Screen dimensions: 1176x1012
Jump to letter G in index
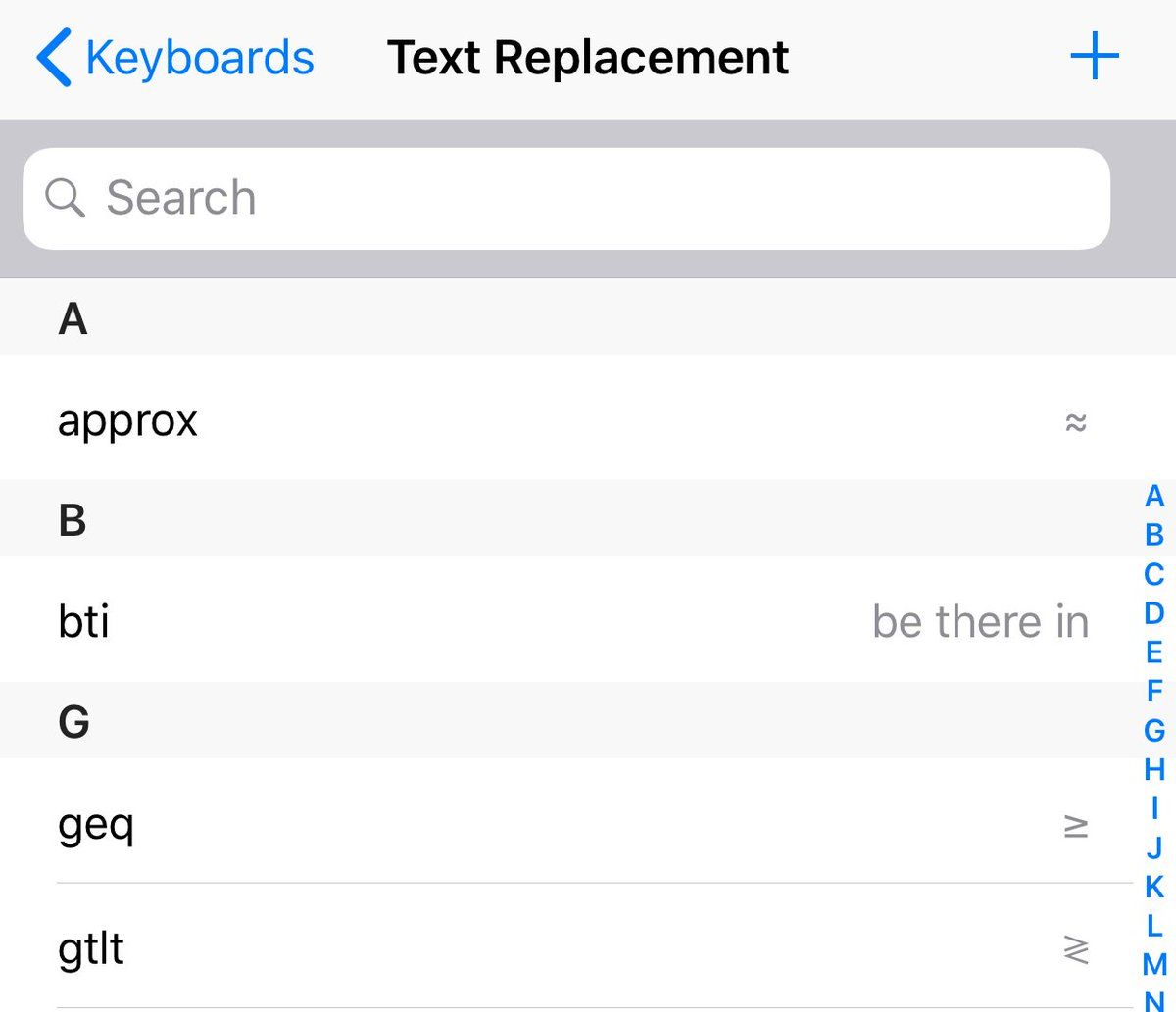[x=1154, y=730]
